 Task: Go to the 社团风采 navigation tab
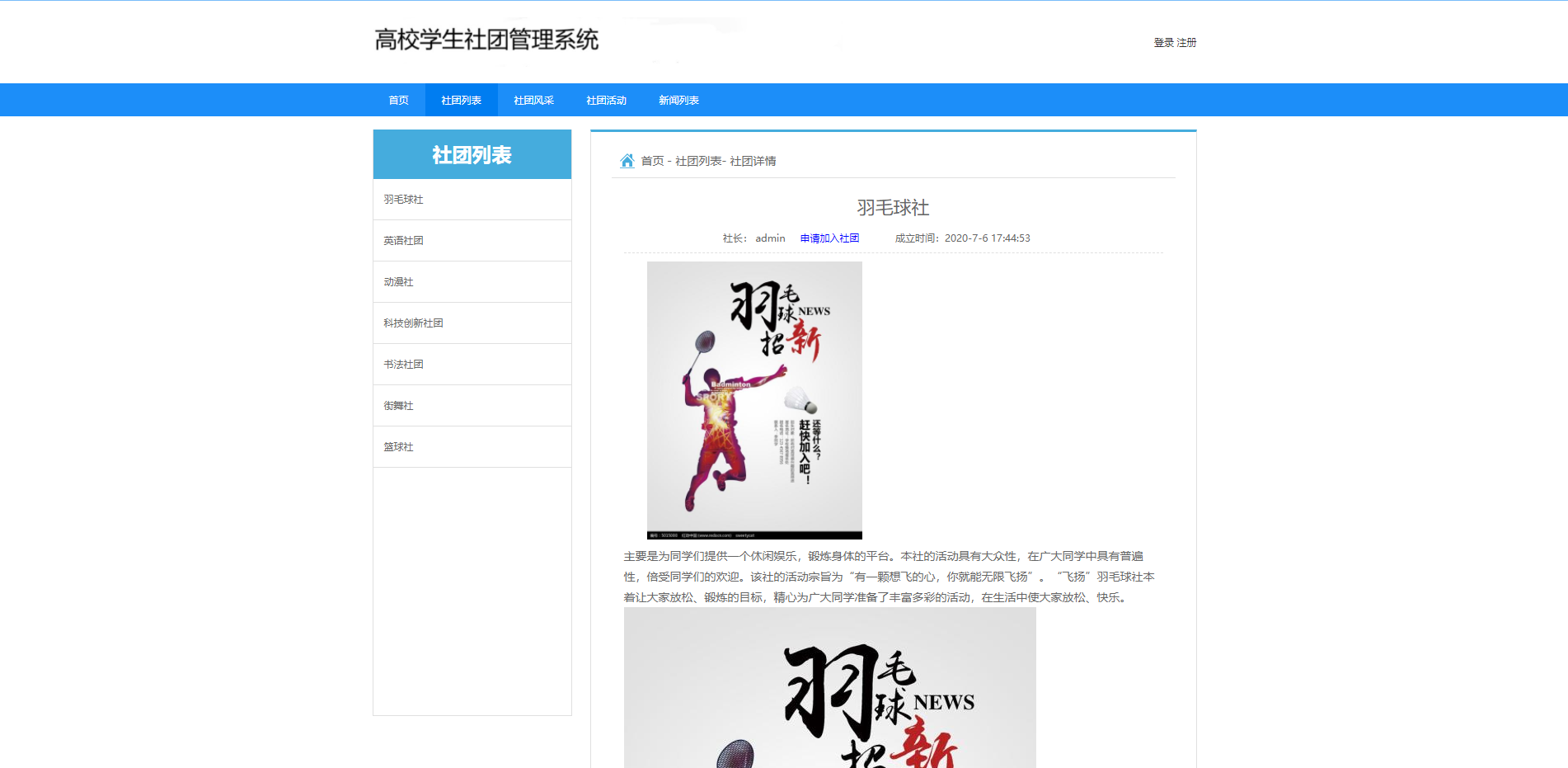tap(534, 100)
